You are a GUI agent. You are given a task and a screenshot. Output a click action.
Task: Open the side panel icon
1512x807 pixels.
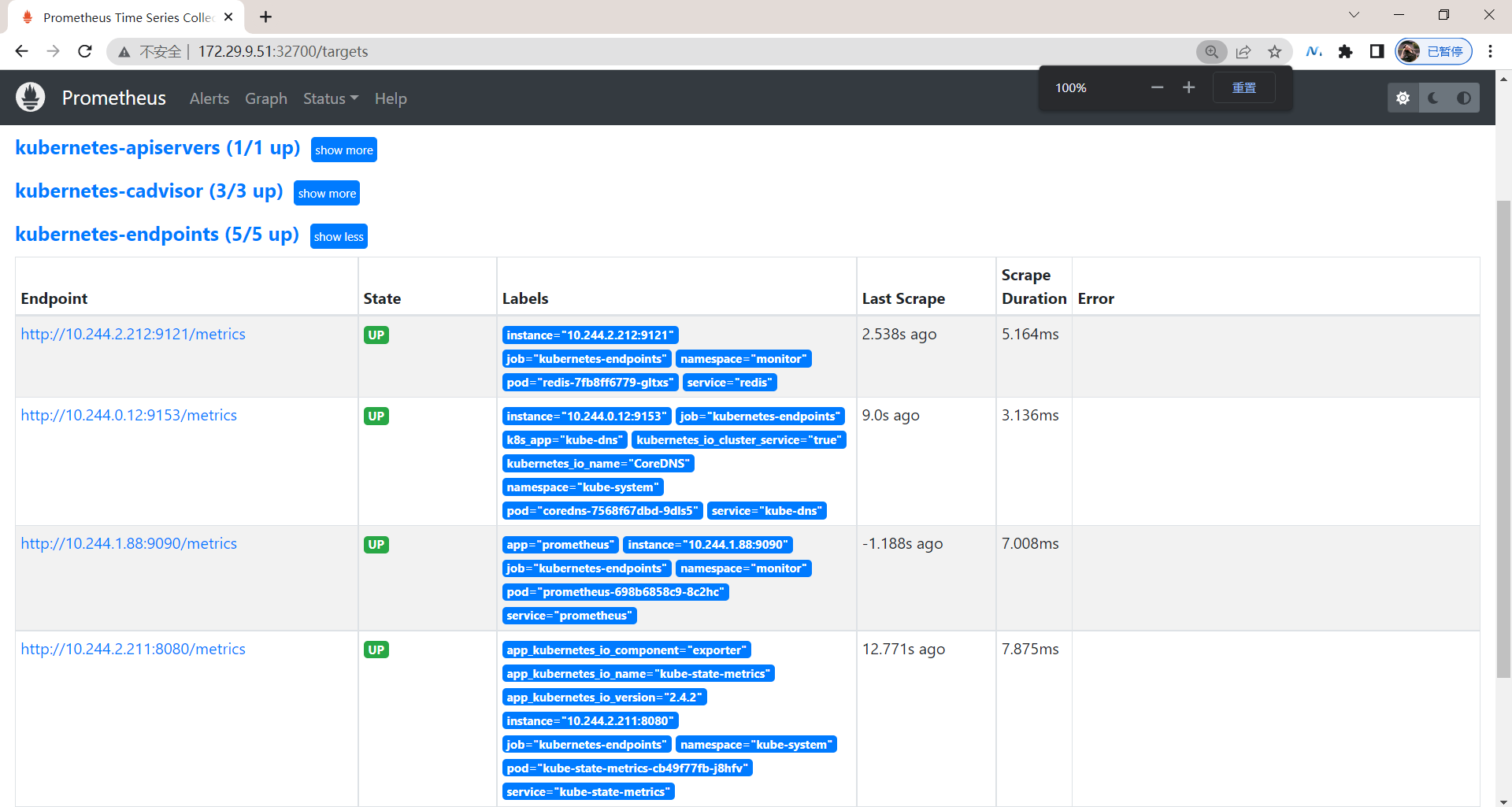[1377, 51]
